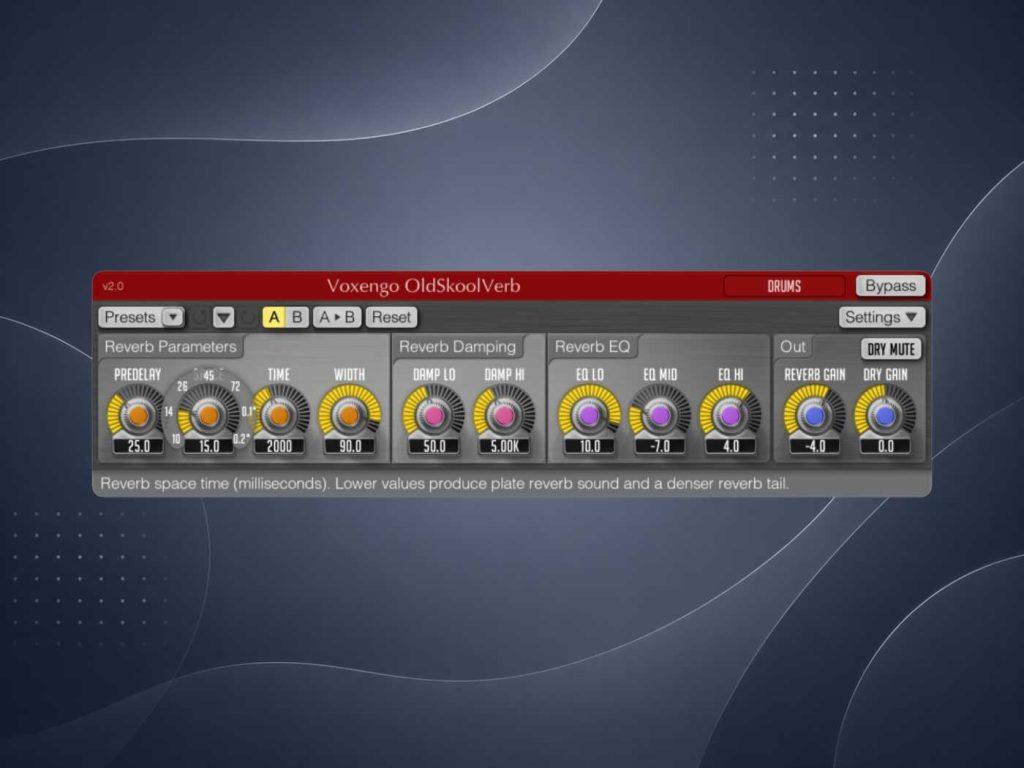Click the Reverb Gain knob
This screenshot has height=768, width=1024.
pyautogui.click(x=814, y=415)
